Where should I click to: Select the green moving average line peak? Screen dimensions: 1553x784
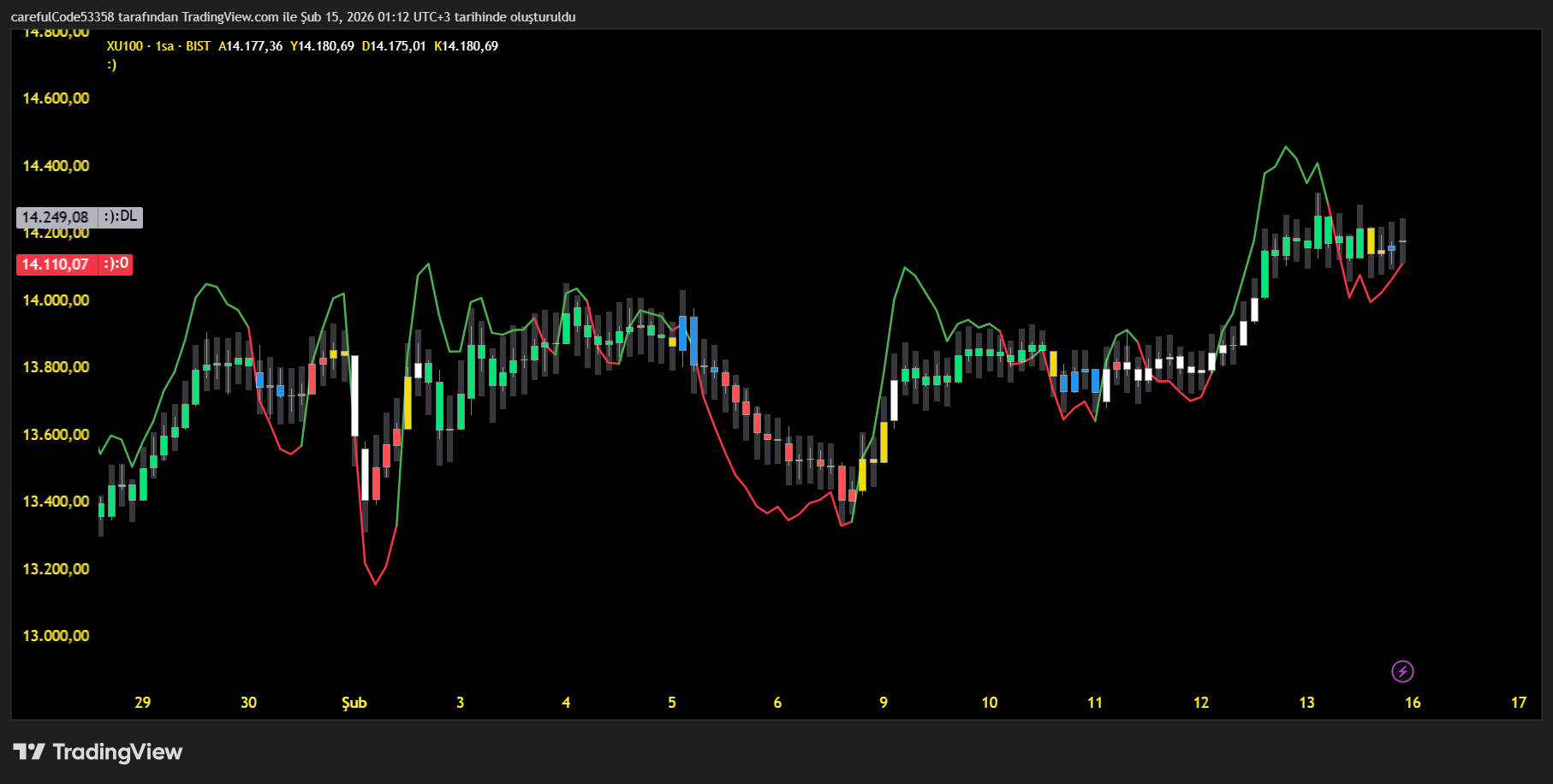coord(1284,147)
